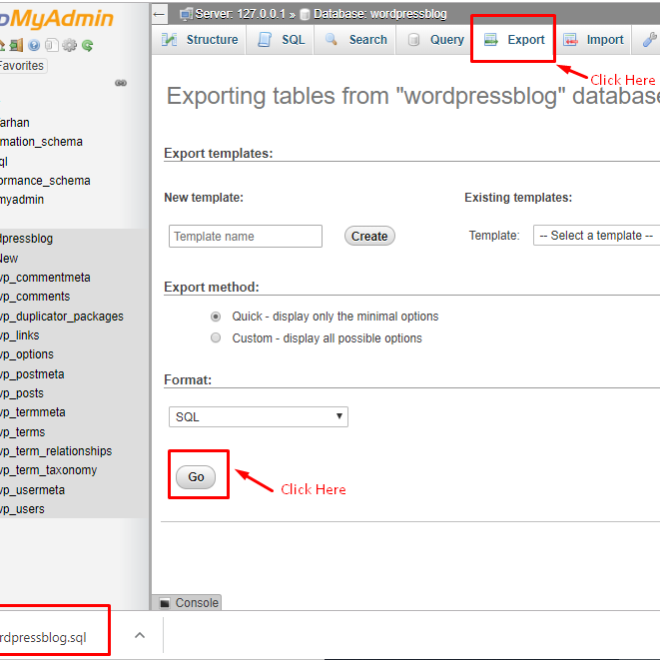Open the wp_termmeta table
This screenshot has height=660, width=660.
click(x=33, y=412)
